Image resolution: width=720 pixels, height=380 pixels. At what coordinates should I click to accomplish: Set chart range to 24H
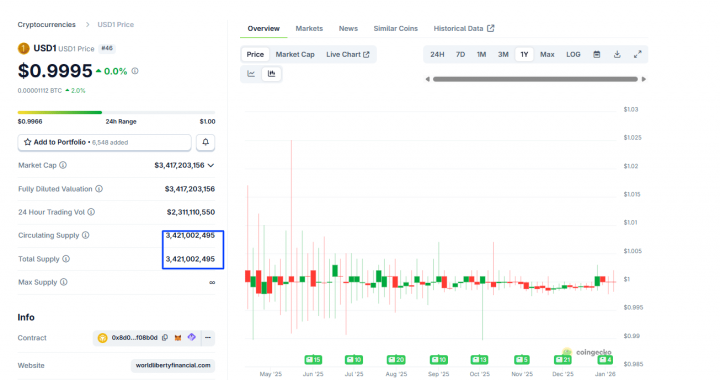click(437, 55)
